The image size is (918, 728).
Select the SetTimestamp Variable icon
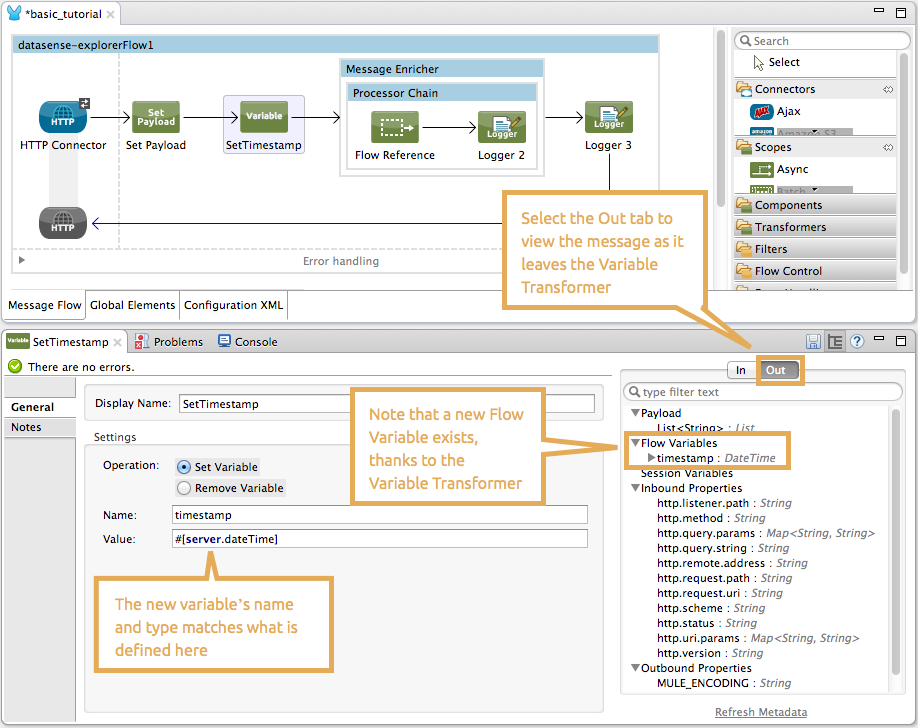[263, 117]
